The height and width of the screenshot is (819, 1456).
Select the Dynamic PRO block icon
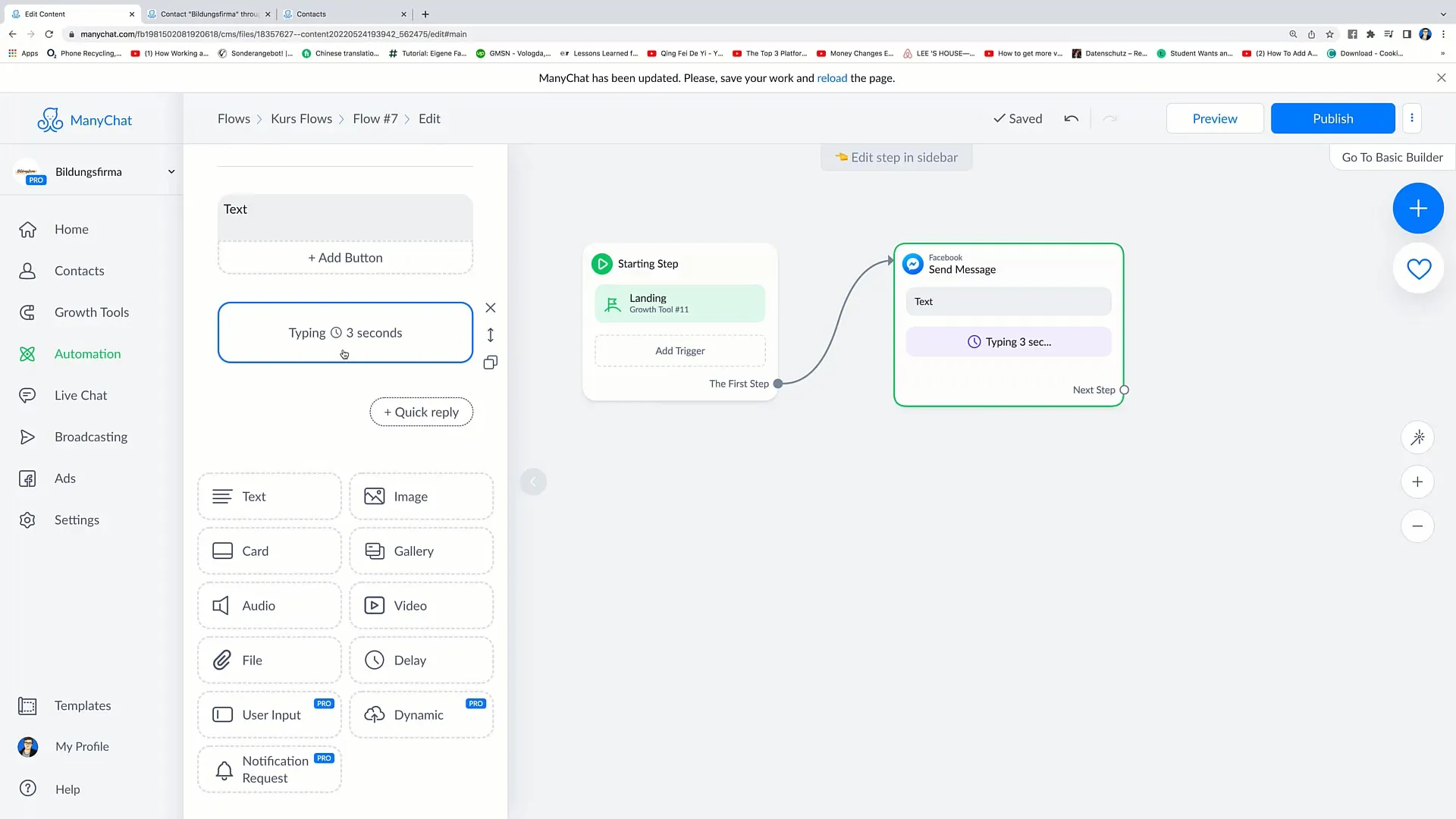click(x=375, y=715)
